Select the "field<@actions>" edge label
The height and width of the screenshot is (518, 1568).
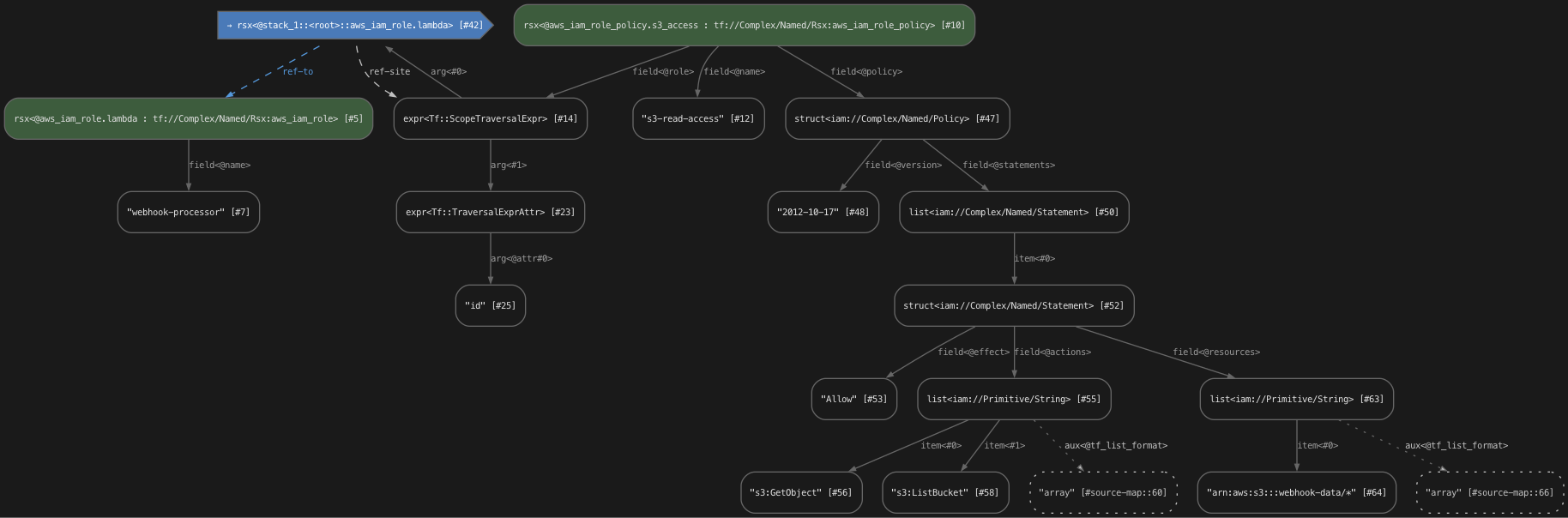coord(1052,352)
